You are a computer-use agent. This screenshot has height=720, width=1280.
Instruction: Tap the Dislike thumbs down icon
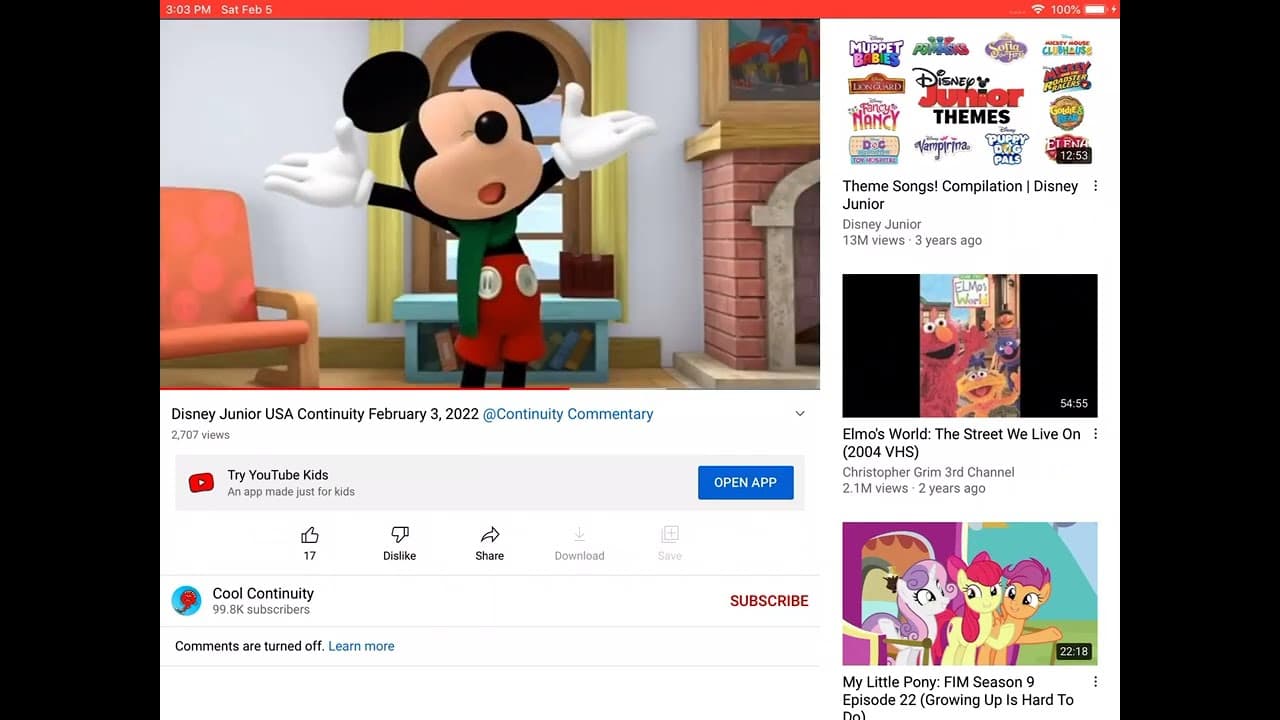tap(399, 535)
